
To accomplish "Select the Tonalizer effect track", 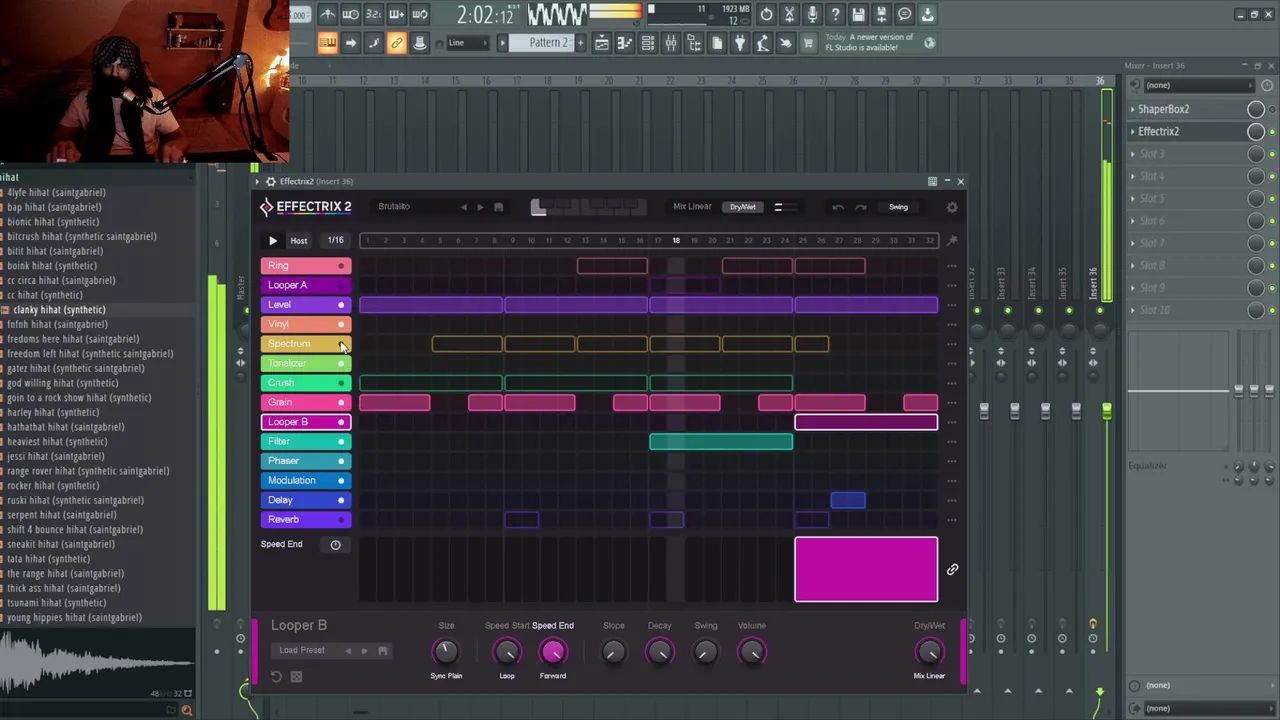I will point(306,363).
